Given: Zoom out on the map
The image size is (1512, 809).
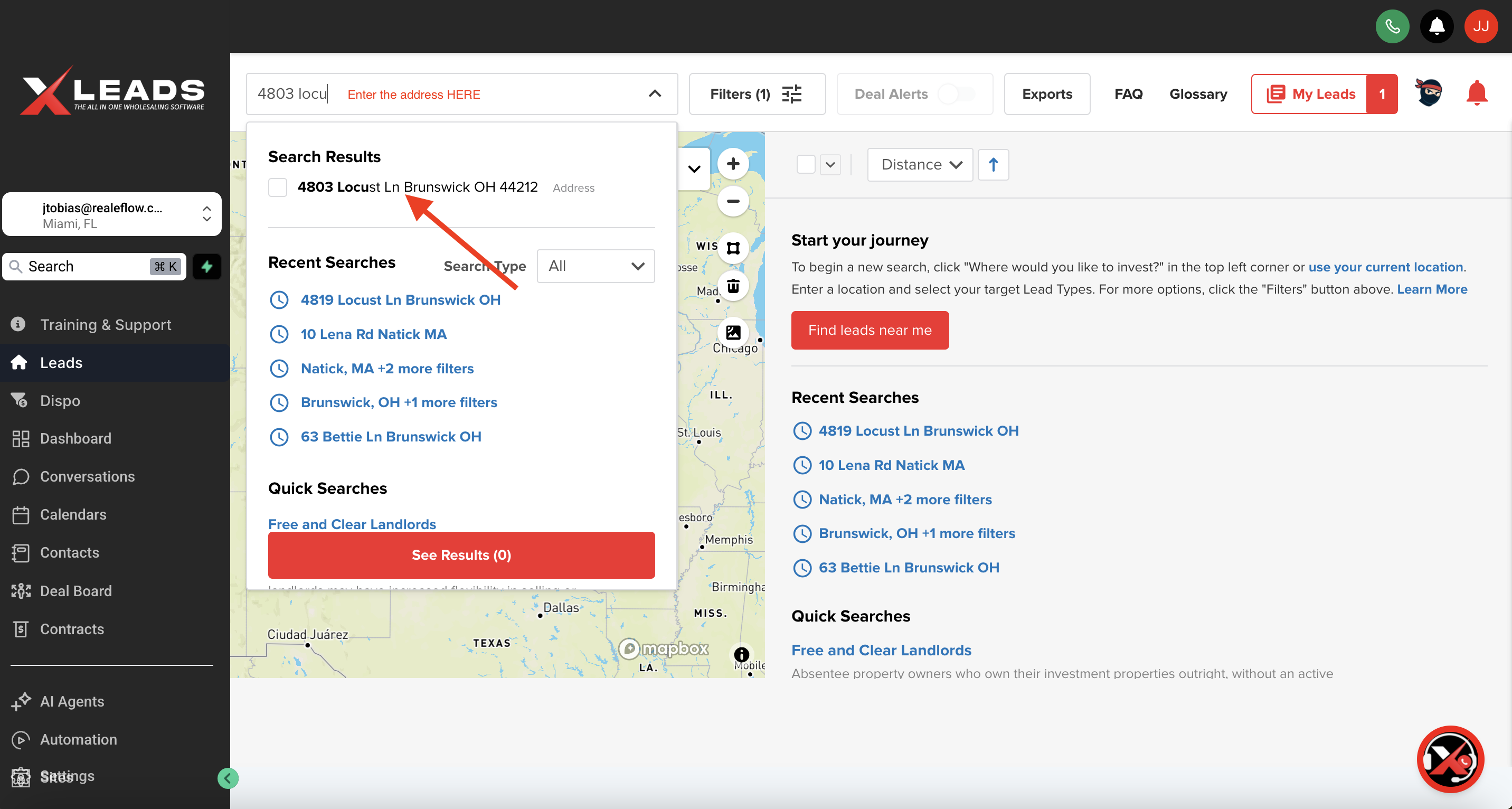Looking at the screenshot, I should (x=733, y=201).
